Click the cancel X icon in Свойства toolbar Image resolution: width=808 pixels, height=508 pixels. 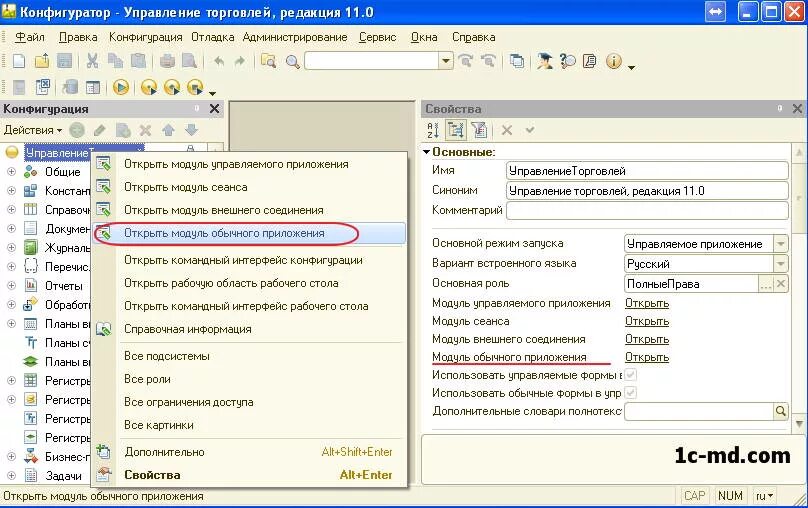pos(507,130)
